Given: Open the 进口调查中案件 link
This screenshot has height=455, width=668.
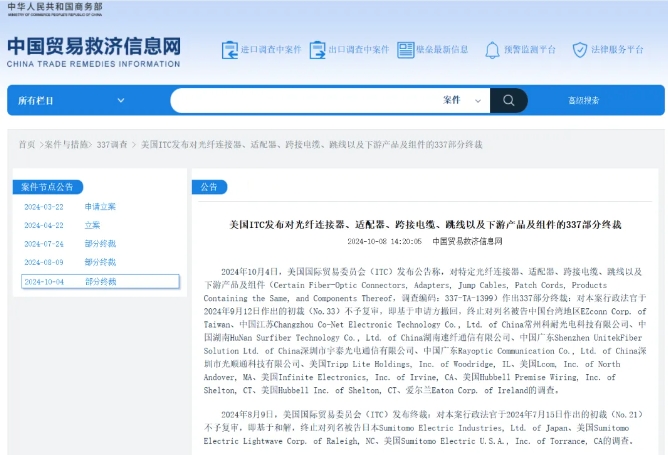Looking at the screenshot, I should point(271,49).
